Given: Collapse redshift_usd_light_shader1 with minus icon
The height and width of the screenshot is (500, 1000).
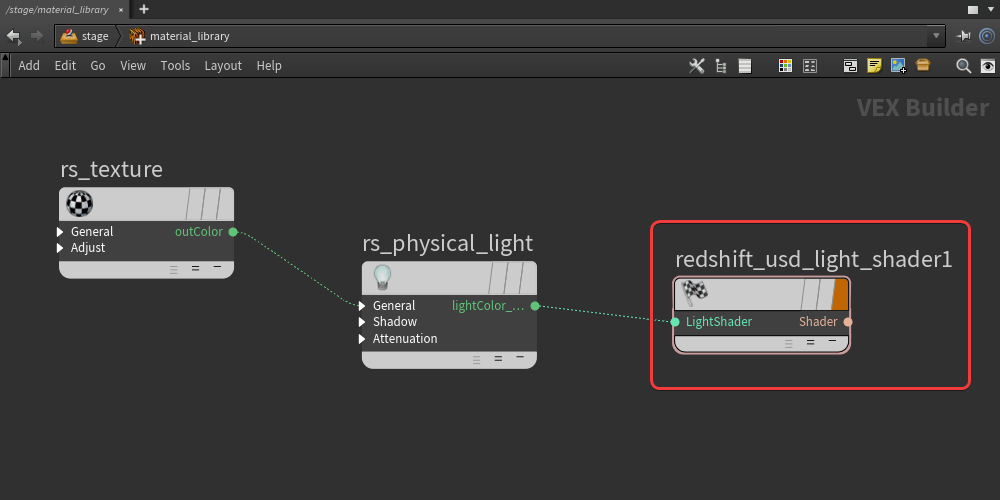Looking at the screenshot, I should point(832,341).
